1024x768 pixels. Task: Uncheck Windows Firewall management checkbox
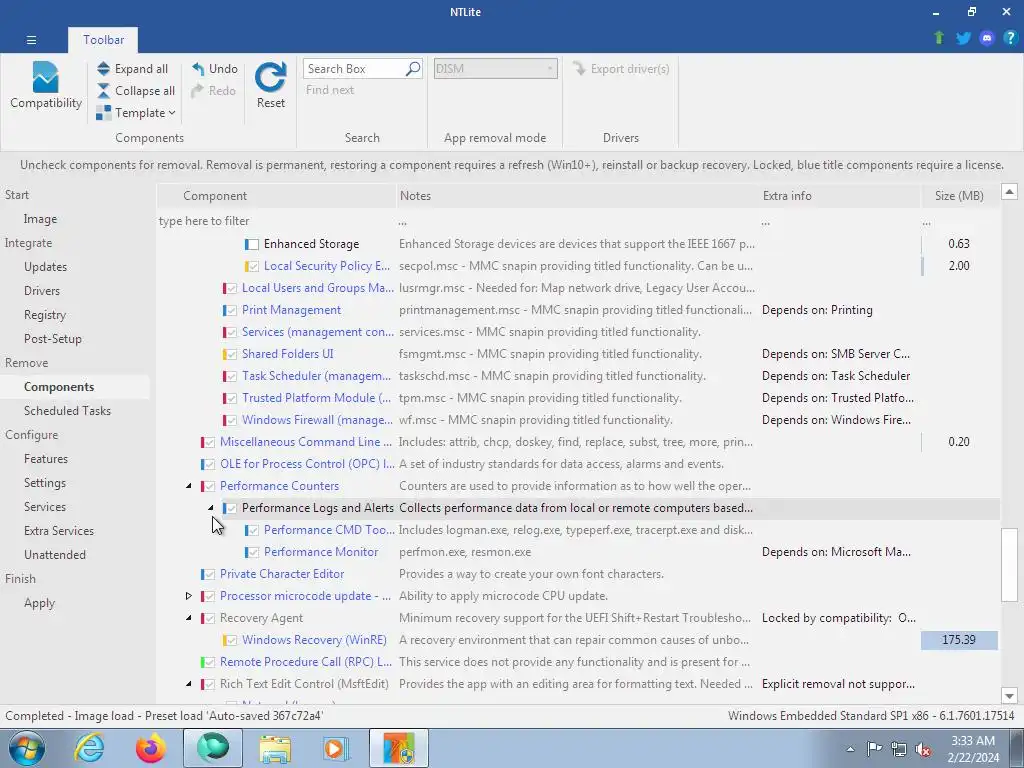click(x=231, y=420)
